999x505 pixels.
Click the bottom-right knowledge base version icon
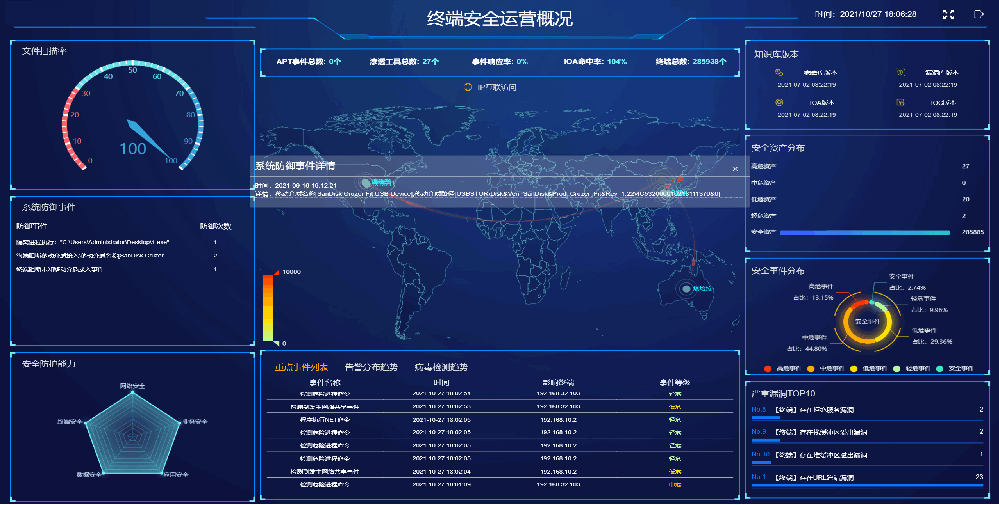pos(902,102)
